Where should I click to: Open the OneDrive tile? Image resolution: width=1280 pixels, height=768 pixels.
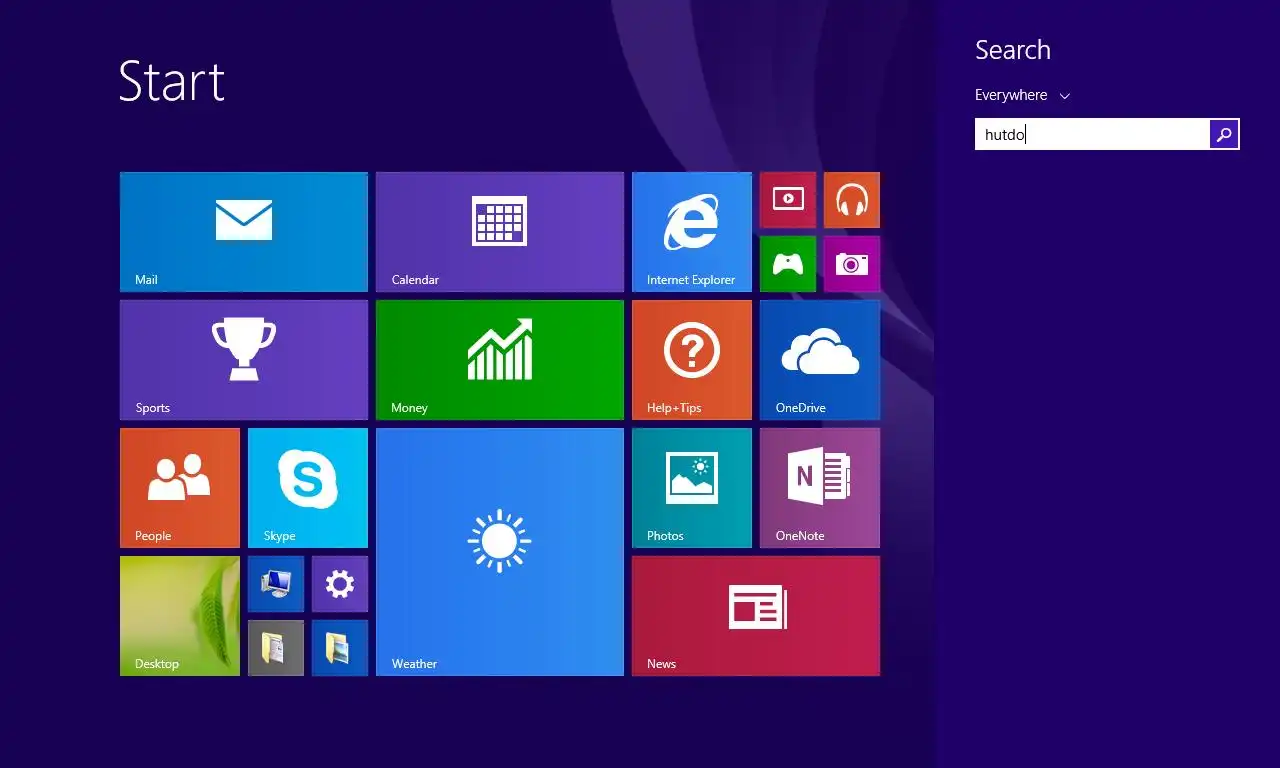coord(820,360)
